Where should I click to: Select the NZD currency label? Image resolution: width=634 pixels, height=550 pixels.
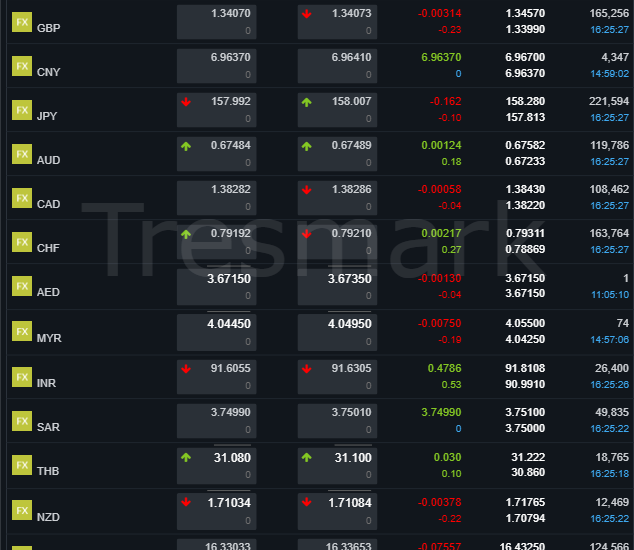click(x=48, y=517)
